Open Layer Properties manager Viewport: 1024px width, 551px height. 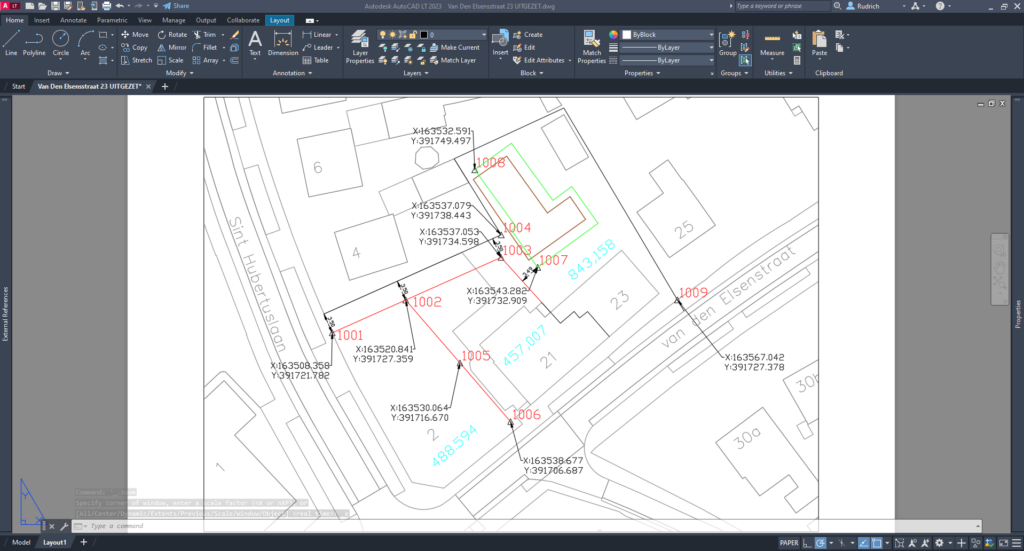point(360,46)
